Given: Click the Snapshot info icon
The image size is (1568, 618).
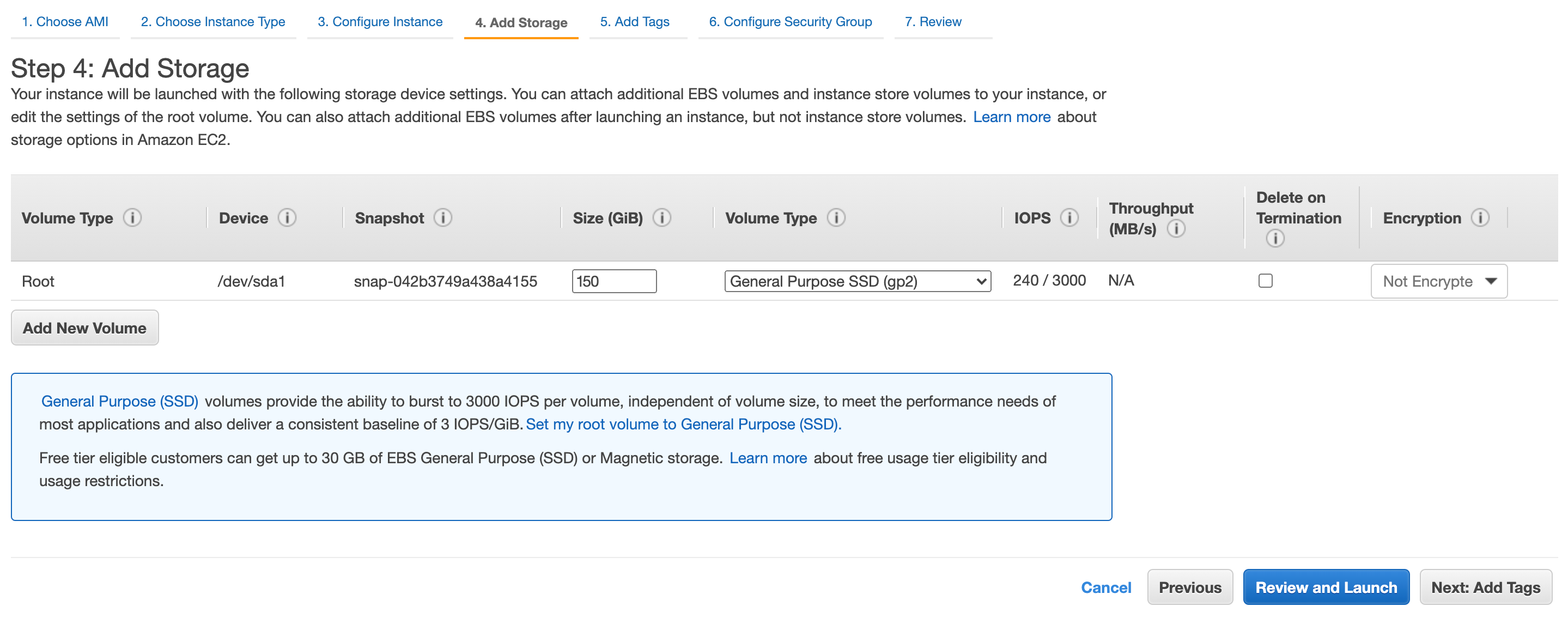Looking at the screenshot, I should pyautogui.click(x=443, y=217).
